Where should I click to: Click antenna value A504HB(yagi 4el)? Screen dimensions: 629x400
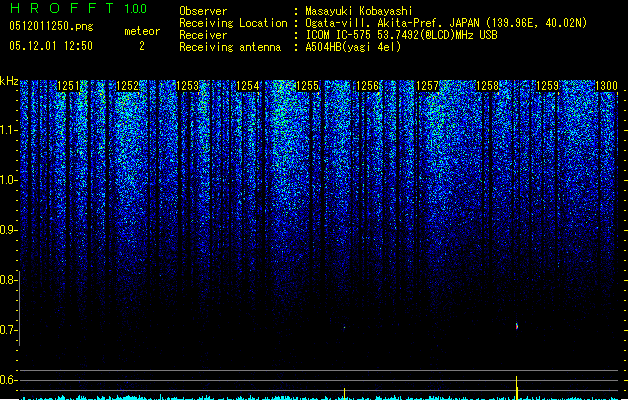tap(353, 47)
